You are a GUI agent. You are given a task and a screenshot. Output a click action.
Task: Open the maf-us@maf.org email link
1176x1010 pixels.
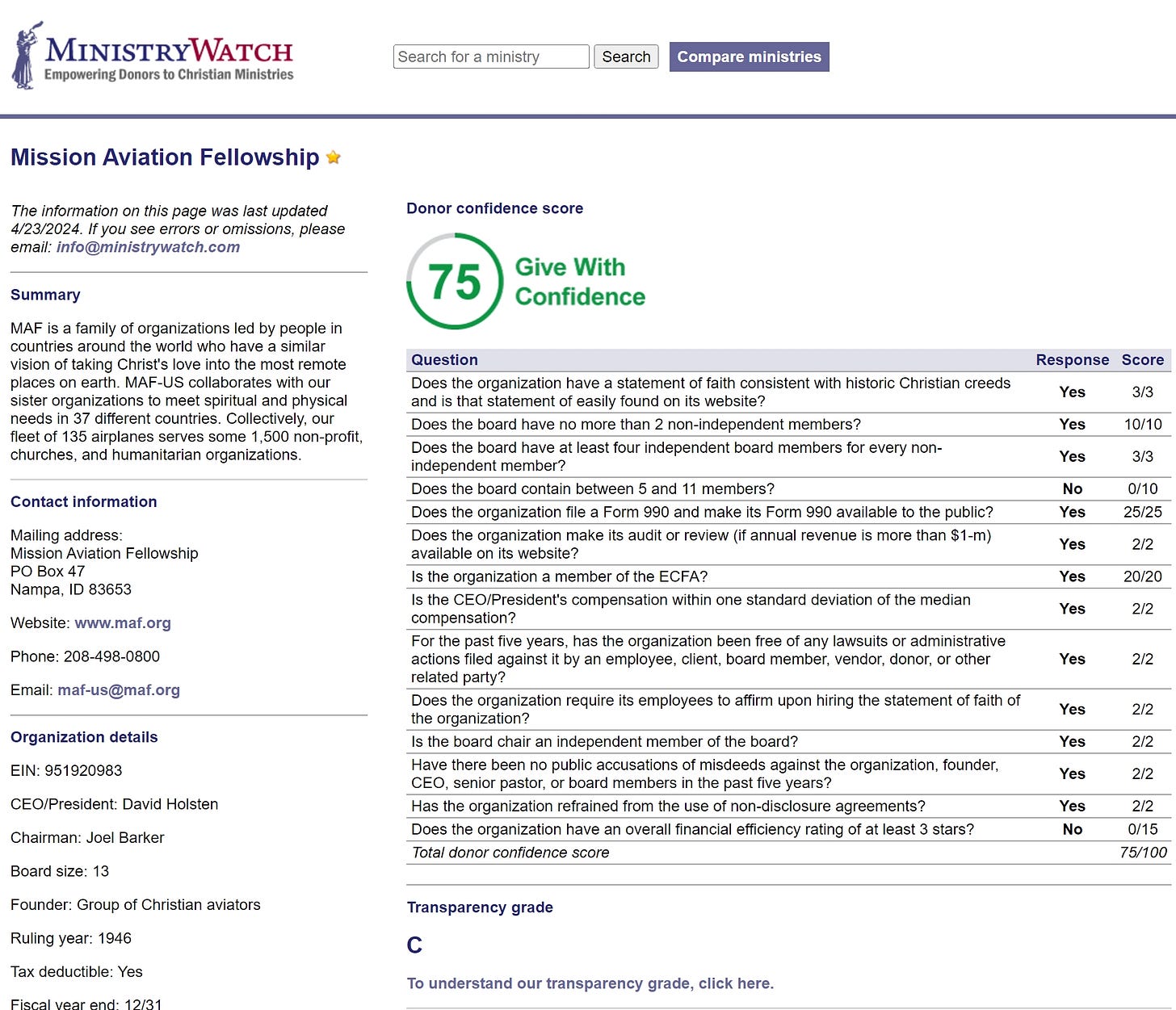point(119,690)
